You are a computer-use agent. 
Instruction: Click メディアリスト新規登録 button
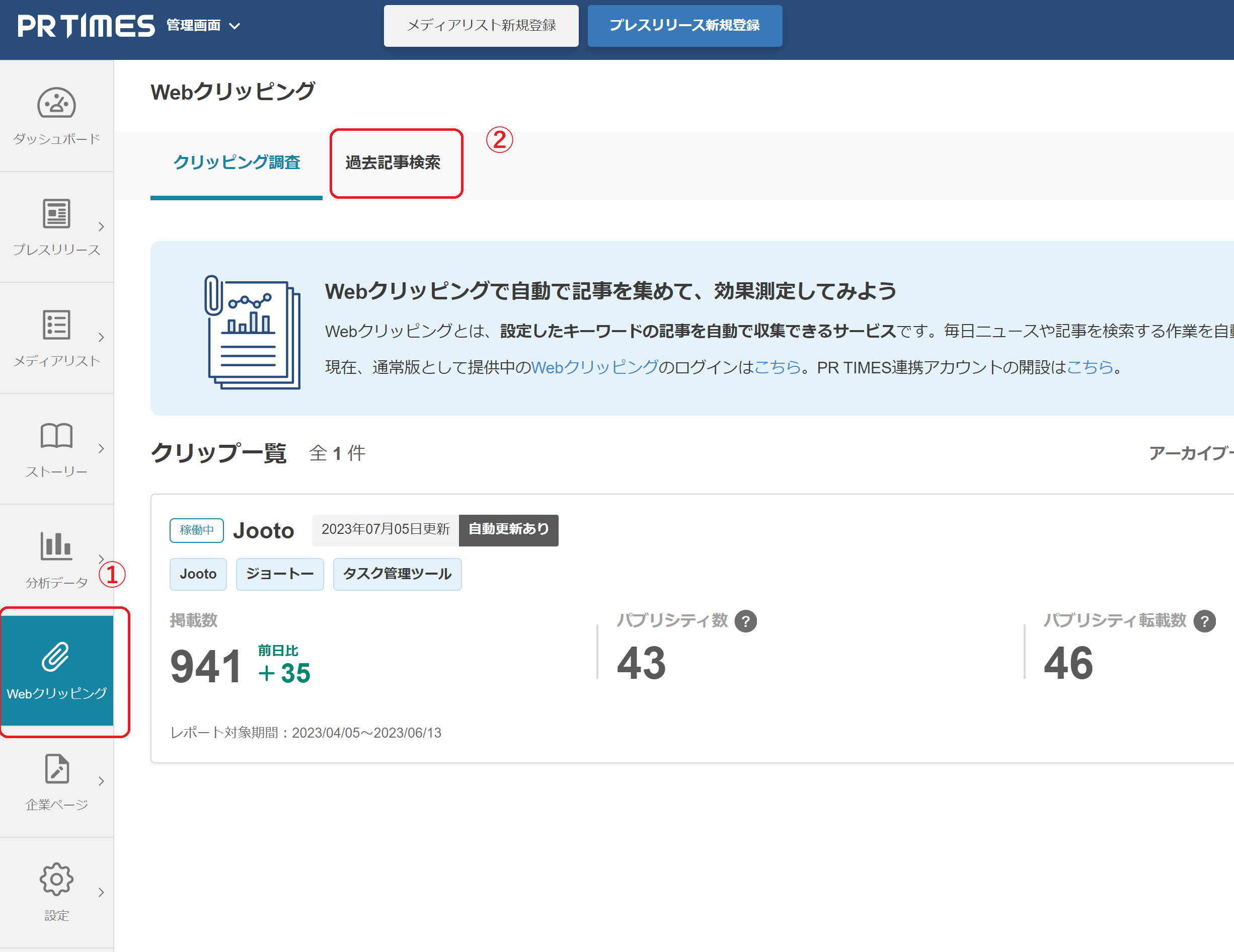[x=482, y=26]
